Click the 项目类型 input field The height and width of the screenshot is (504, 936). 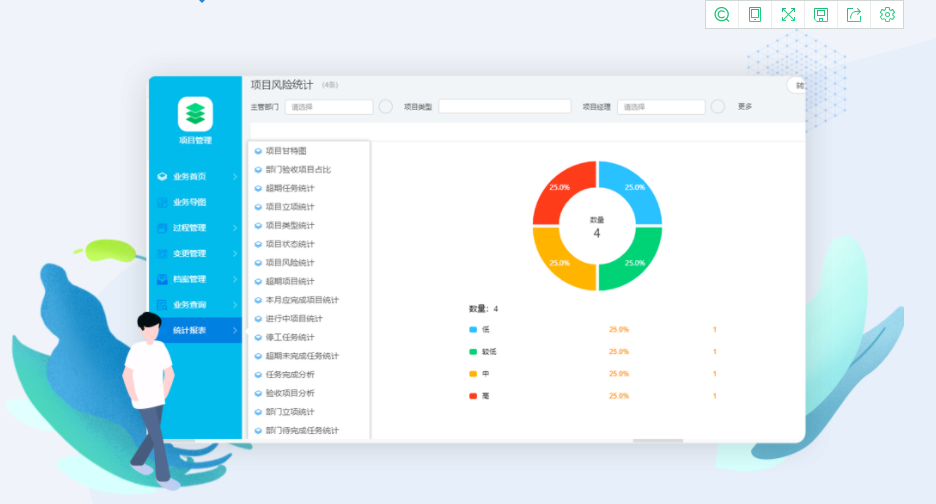pyautogui.click(x=504, y=107)
